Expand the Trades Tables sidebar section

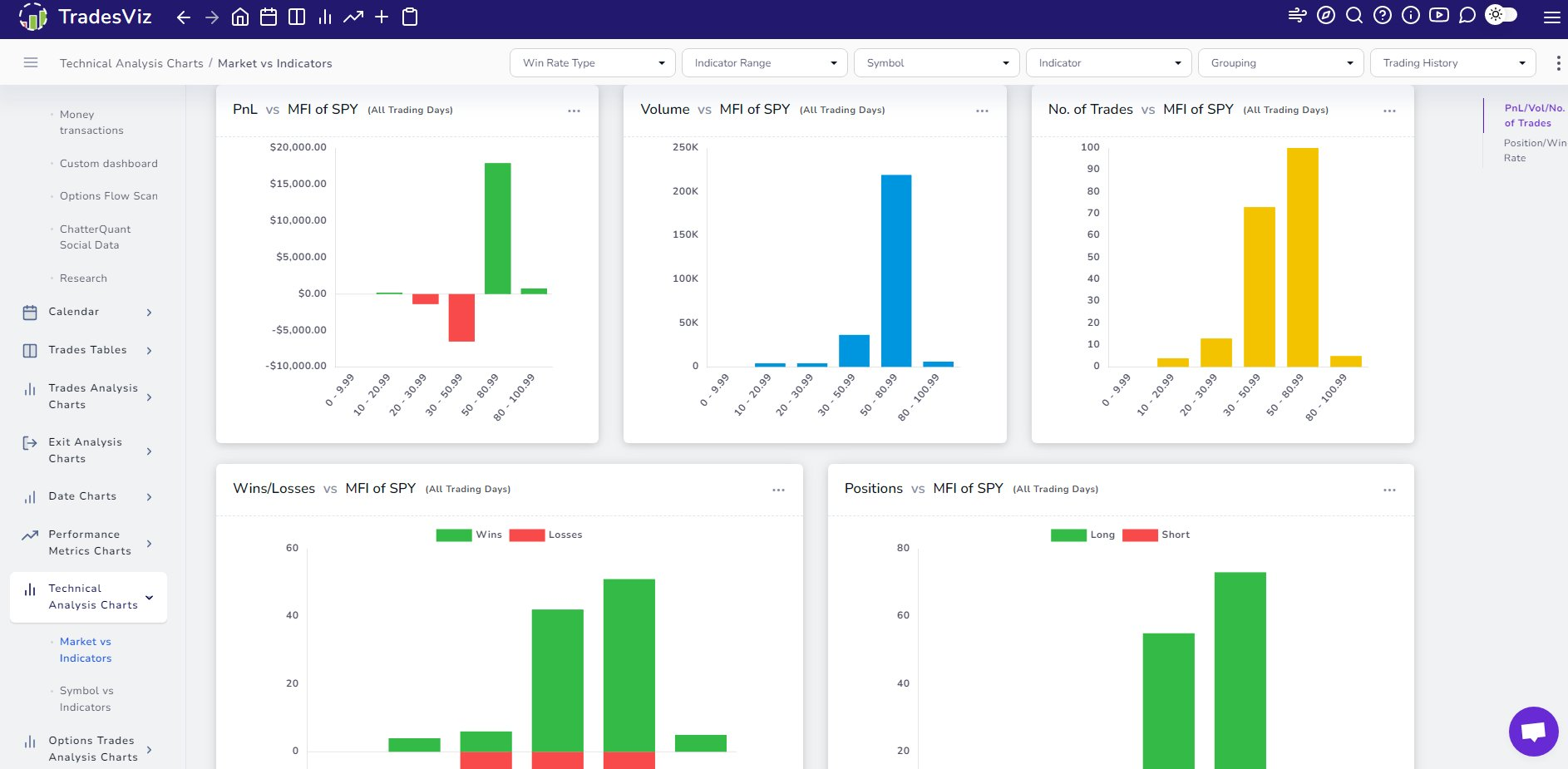[88, 350]
